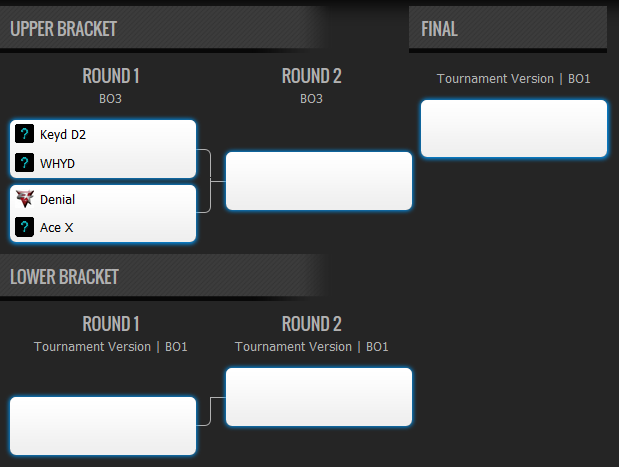The image size is (619, 467).
Task: Click the Denial team logo icon
Action: (x=24, y=199)
